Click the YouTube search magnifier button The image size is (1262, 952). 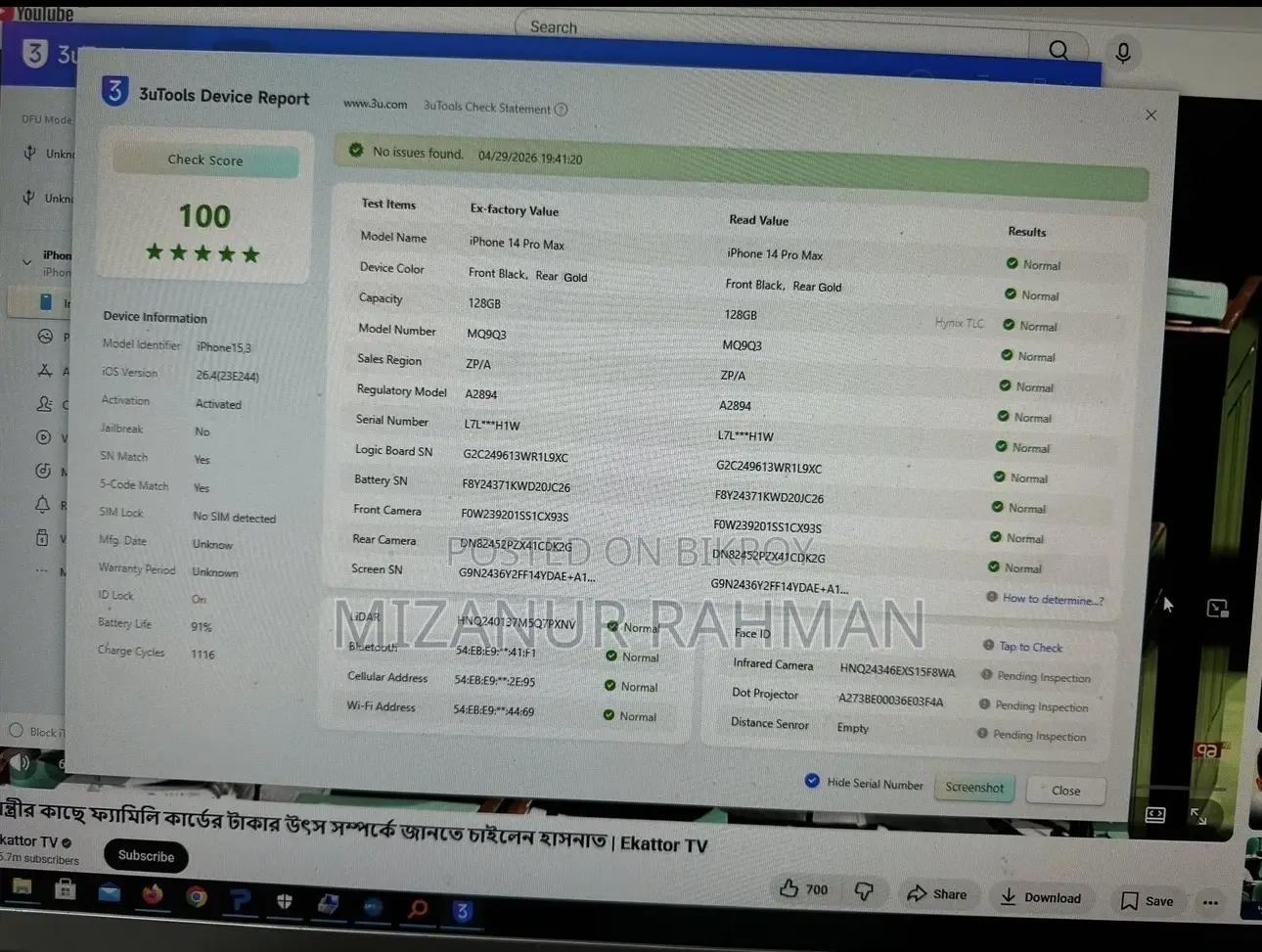coord(1059,50)
